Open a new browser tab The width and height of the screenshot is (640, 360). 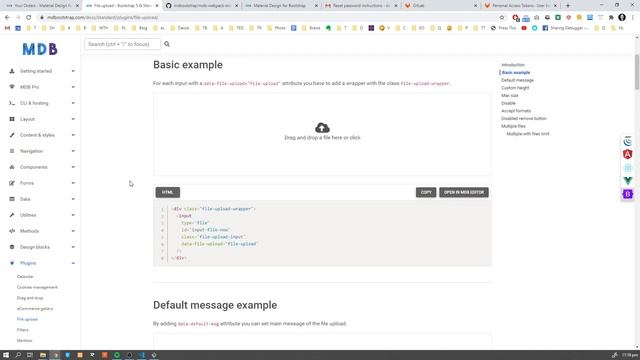[568, 6]
